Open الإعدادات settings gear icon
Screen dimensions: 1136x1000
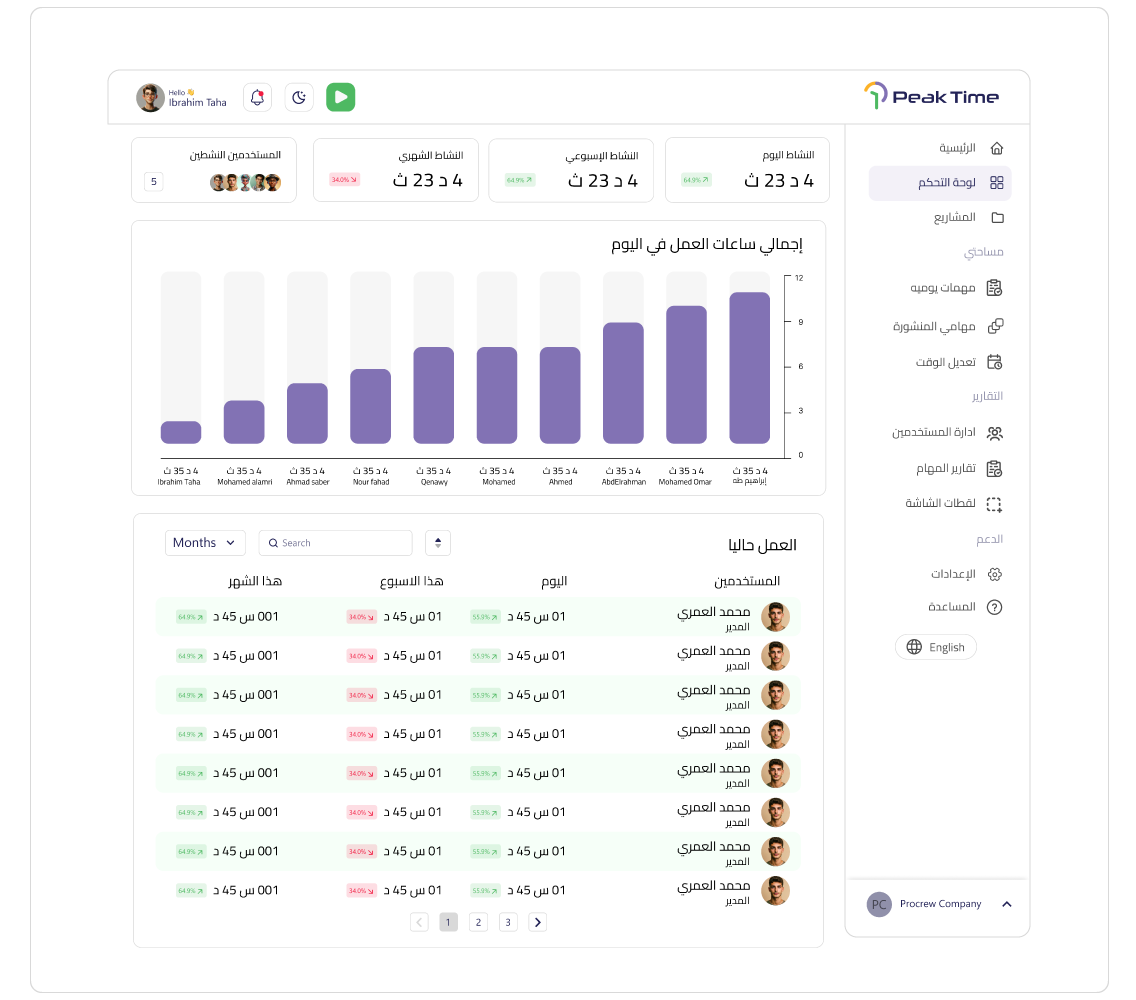tap(995, 574)
